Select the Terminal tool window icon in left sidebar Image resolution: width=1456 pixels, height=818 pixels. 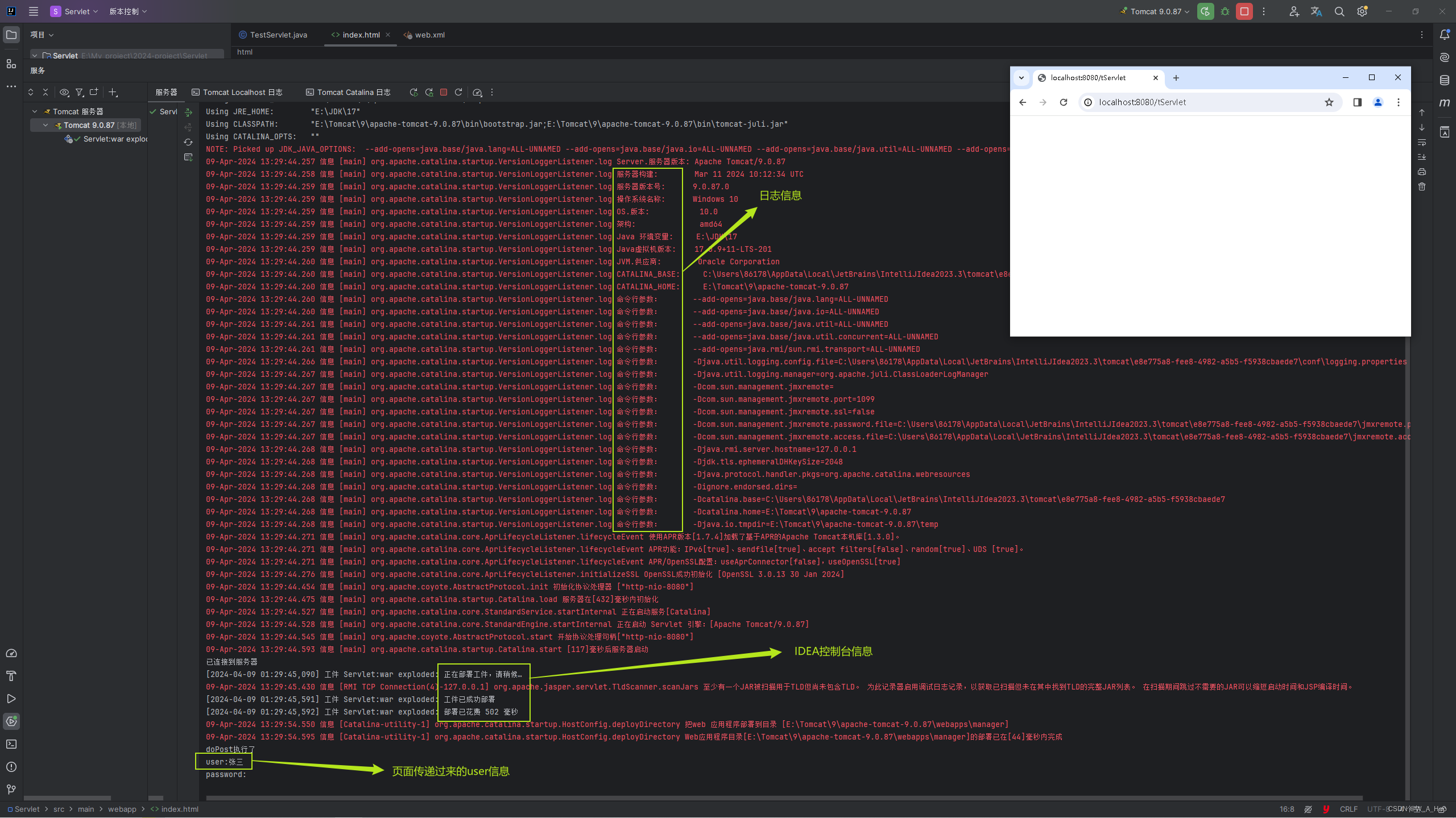pyautogui.click(x=11, y=744)
